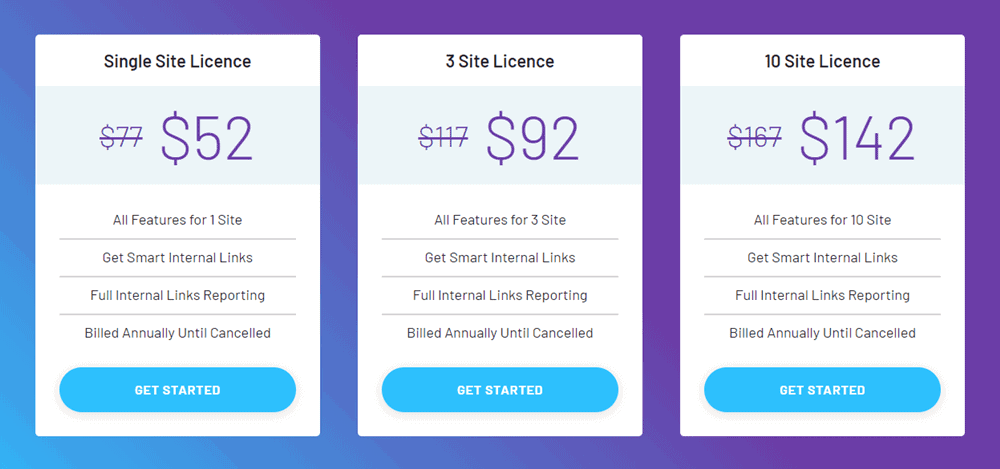The width and height of the screenshot is (1000, 469).
Task: Click All Features for 10 Site
Action: coord(822,220)
